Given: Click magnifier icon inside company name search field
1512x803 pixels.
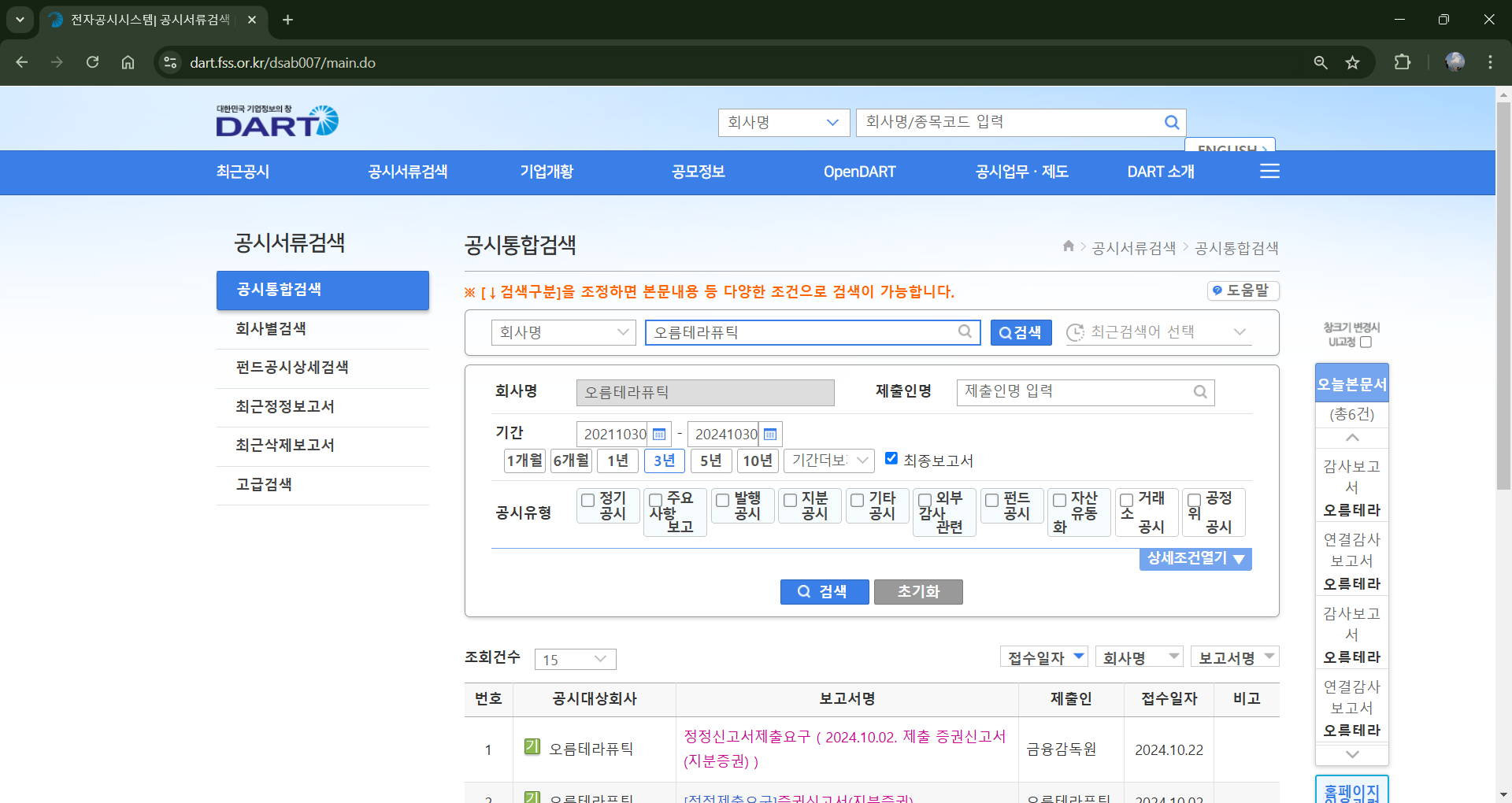Looking at the screenshot, I should pos(965,331).
